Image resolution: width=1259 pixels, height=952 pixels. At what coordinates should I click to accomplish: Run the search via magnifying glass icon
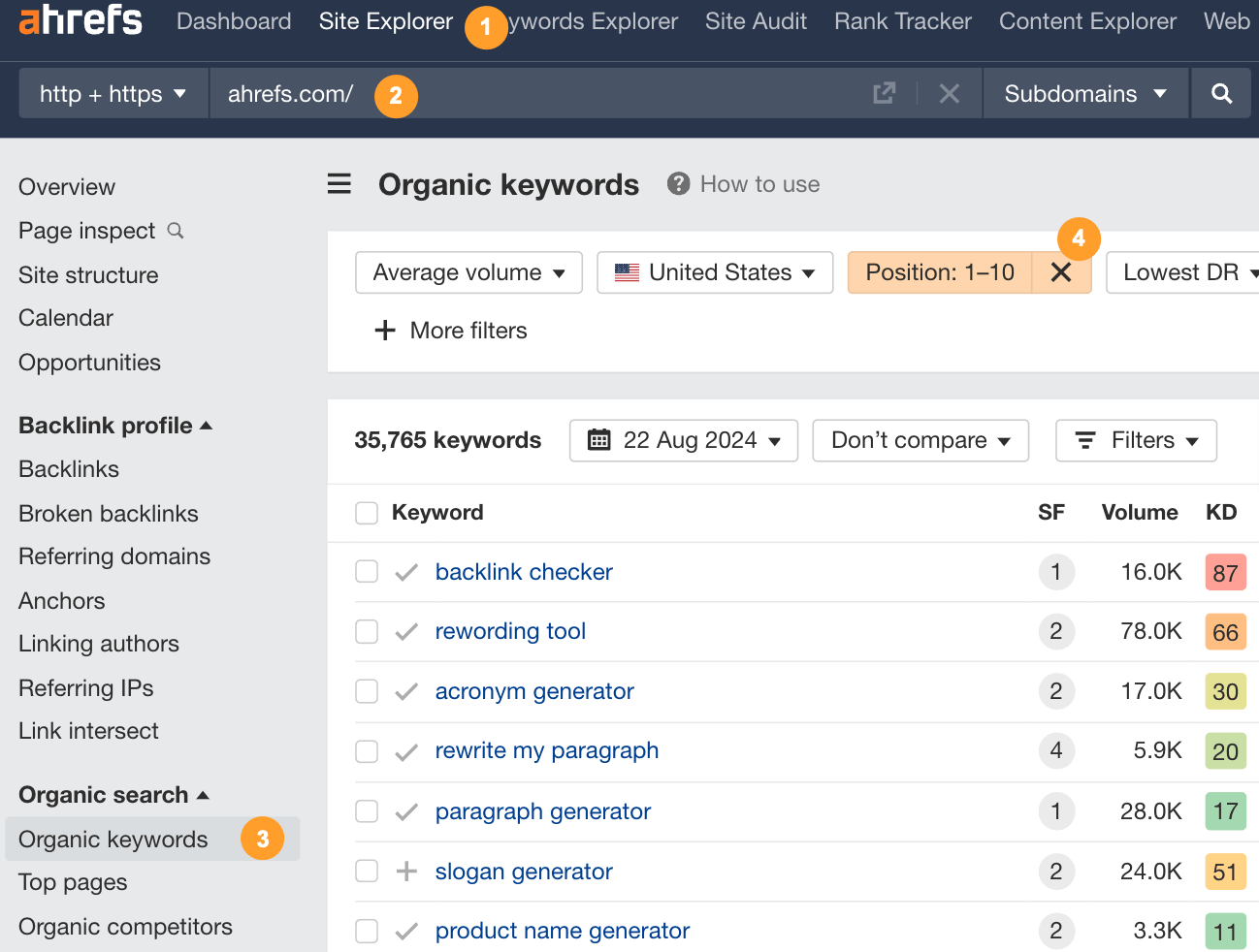pyautogui.click(x=1221, y=93)
